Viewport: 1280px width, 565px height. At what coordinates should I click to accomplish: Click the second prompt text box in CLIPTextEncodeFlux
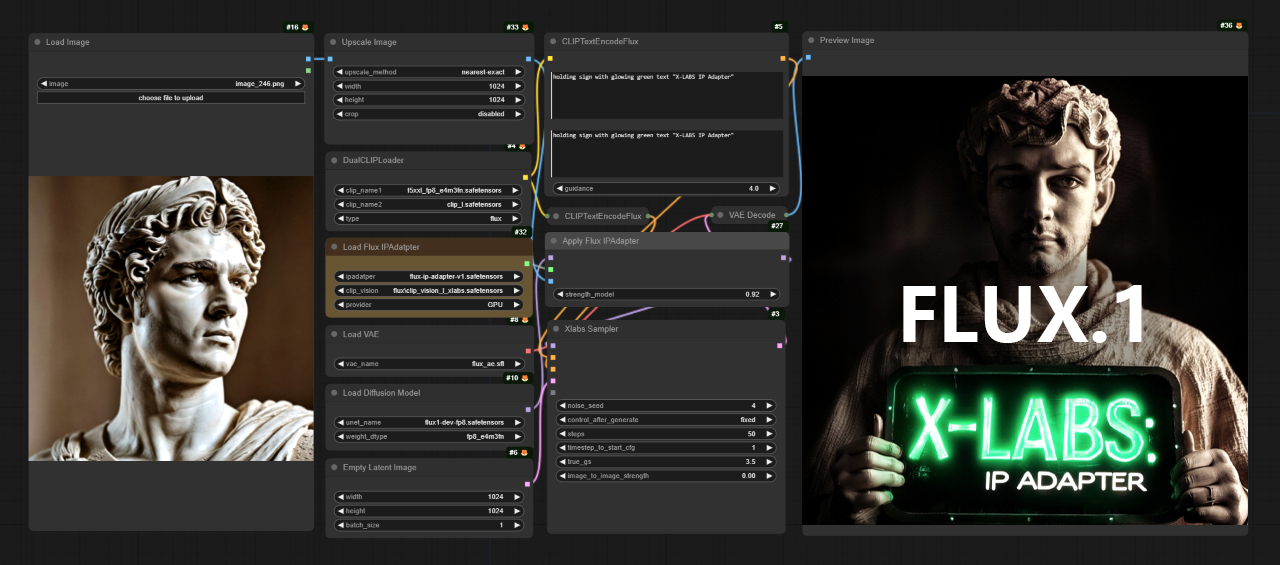pyautogui.click(x=667, y=153)
